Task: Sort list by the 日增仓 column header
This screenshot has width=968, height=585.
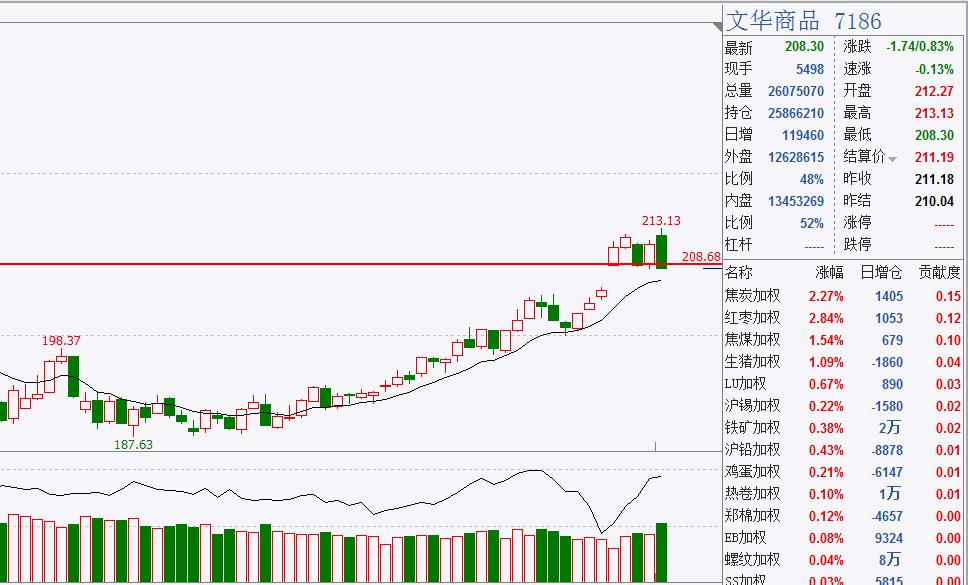Action: [x=882, y=273]
